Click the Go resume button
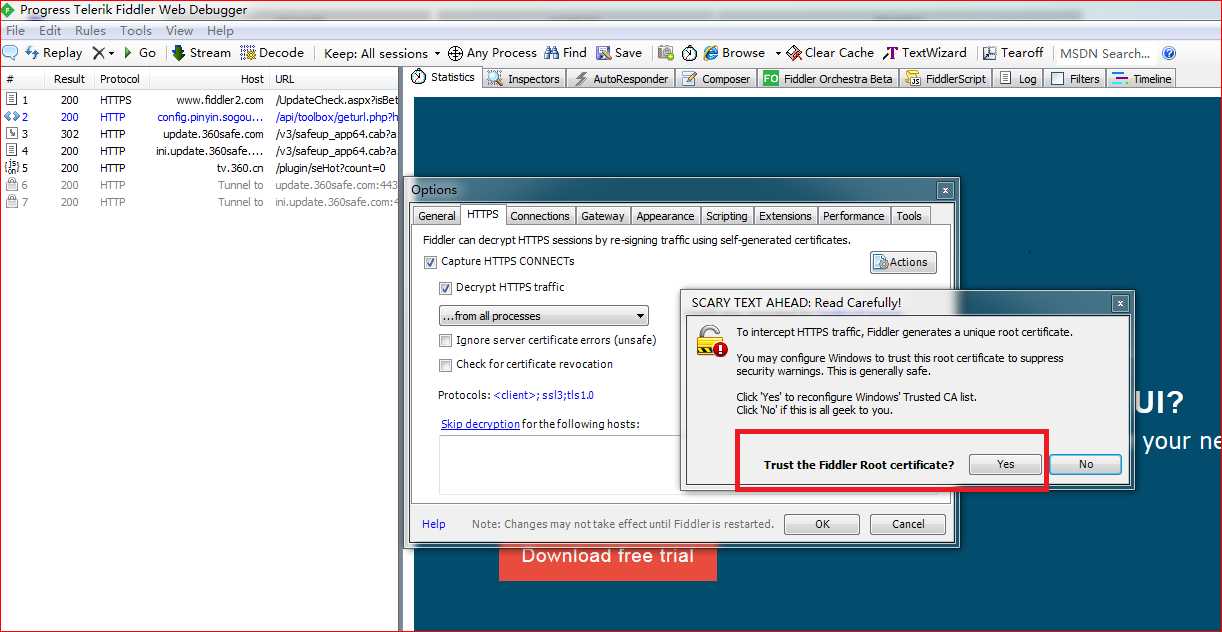The height and width of the screenshot is (632, 1222). point(139,53)
